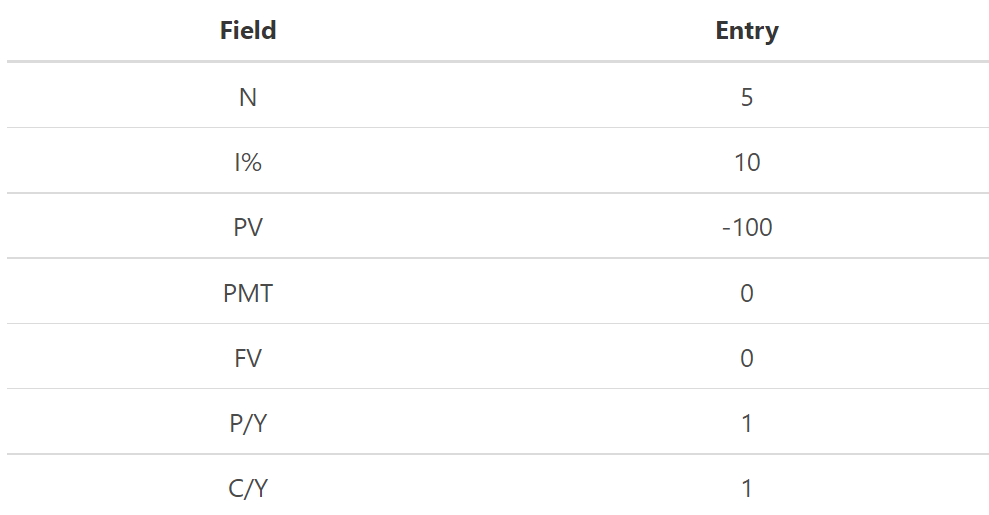Click the I% entry value 10
This screenshot has height=515, width=989.
point(747,162)
